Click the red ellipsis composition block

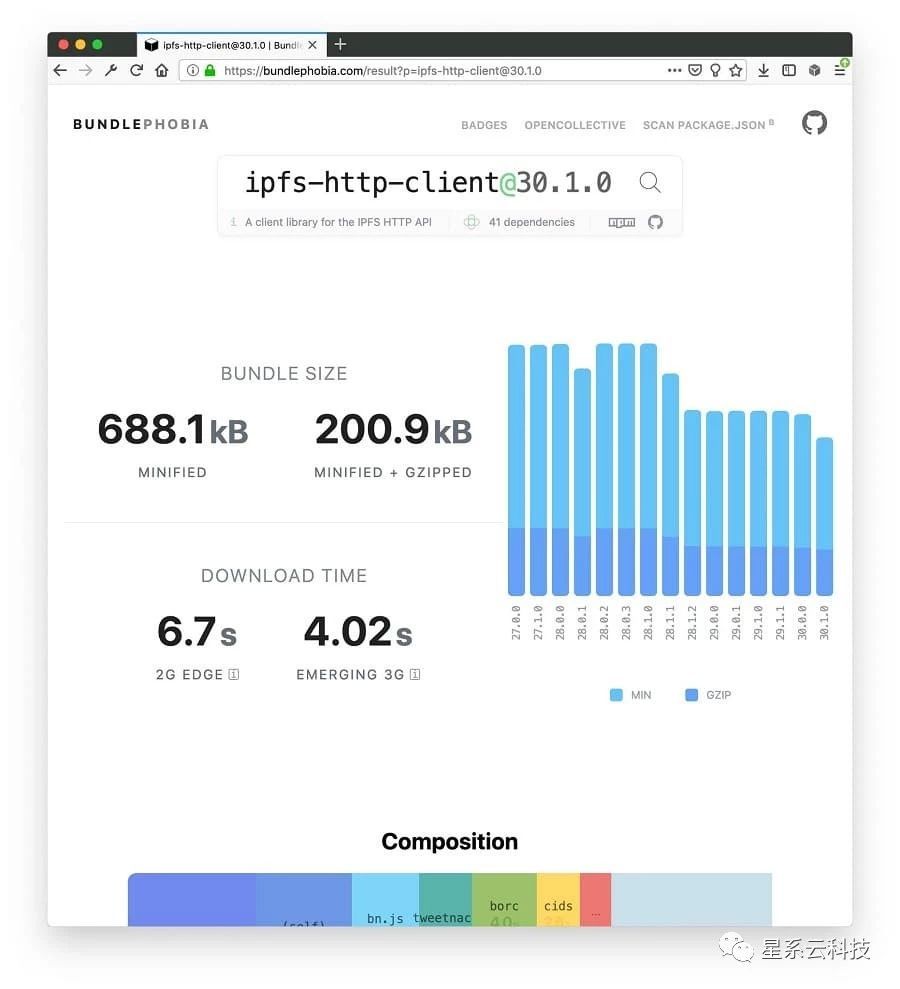(x=595, y=899)
